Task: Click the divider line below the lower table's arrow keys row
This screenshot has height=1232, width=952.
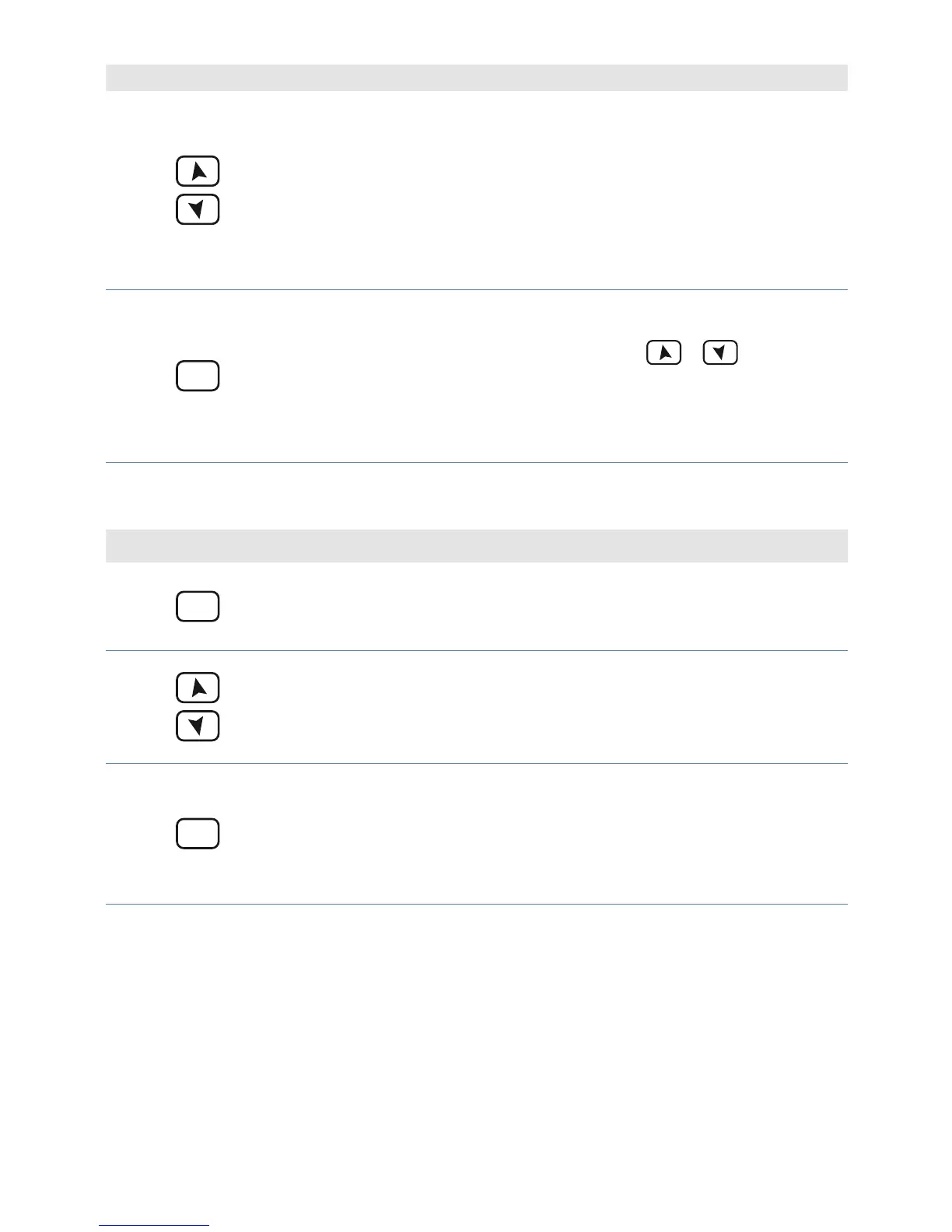Action: pos(476,763)
